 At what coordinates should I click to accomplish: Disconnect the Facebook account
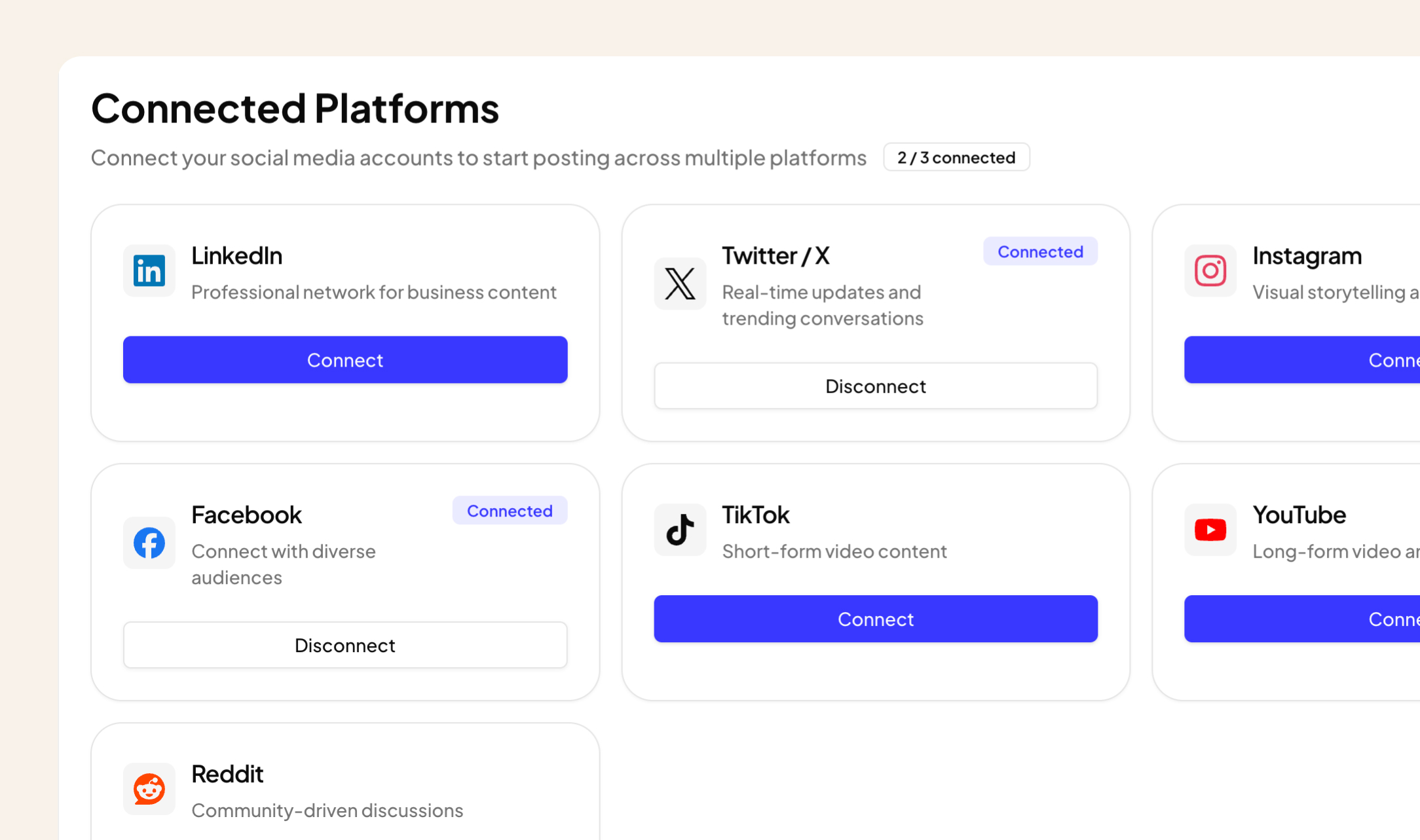pos(345,645)
